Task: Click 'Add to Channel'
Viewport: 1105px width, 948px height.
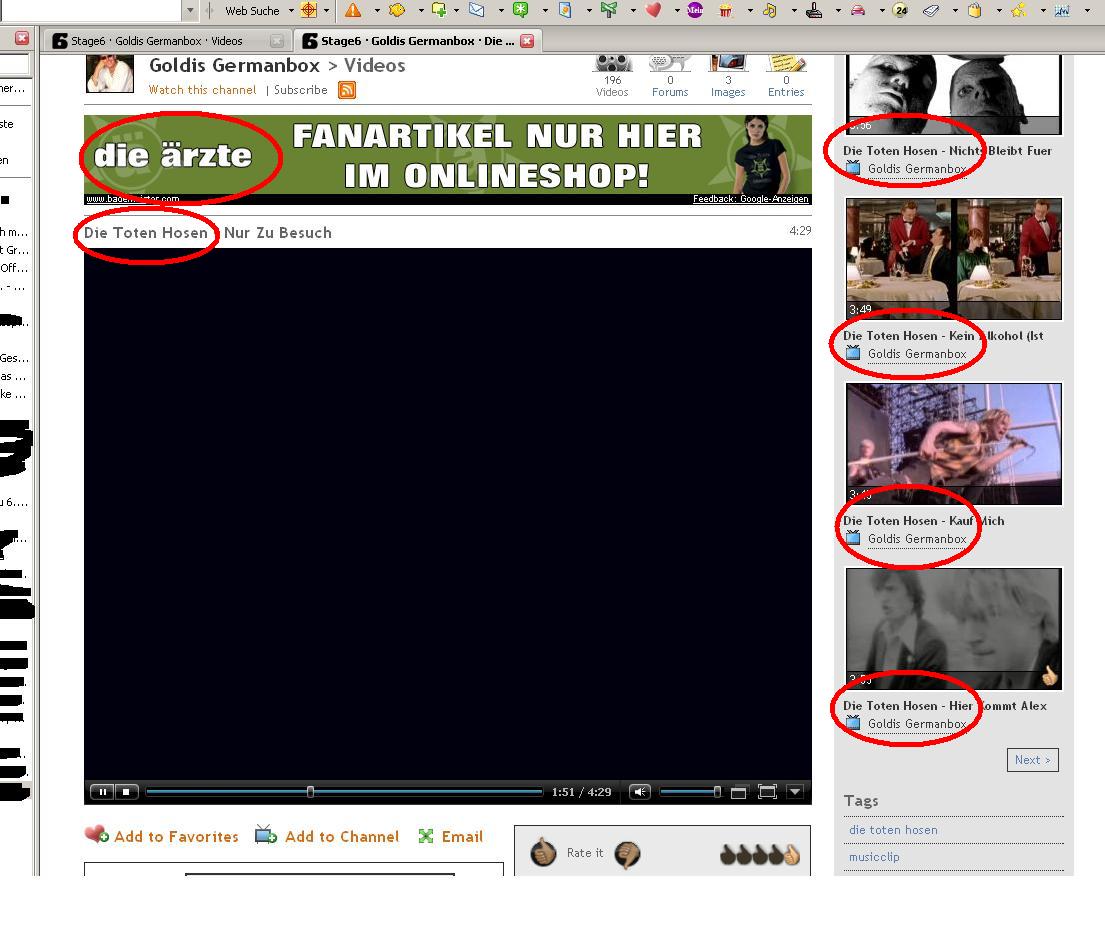Action: pos(327,836)
